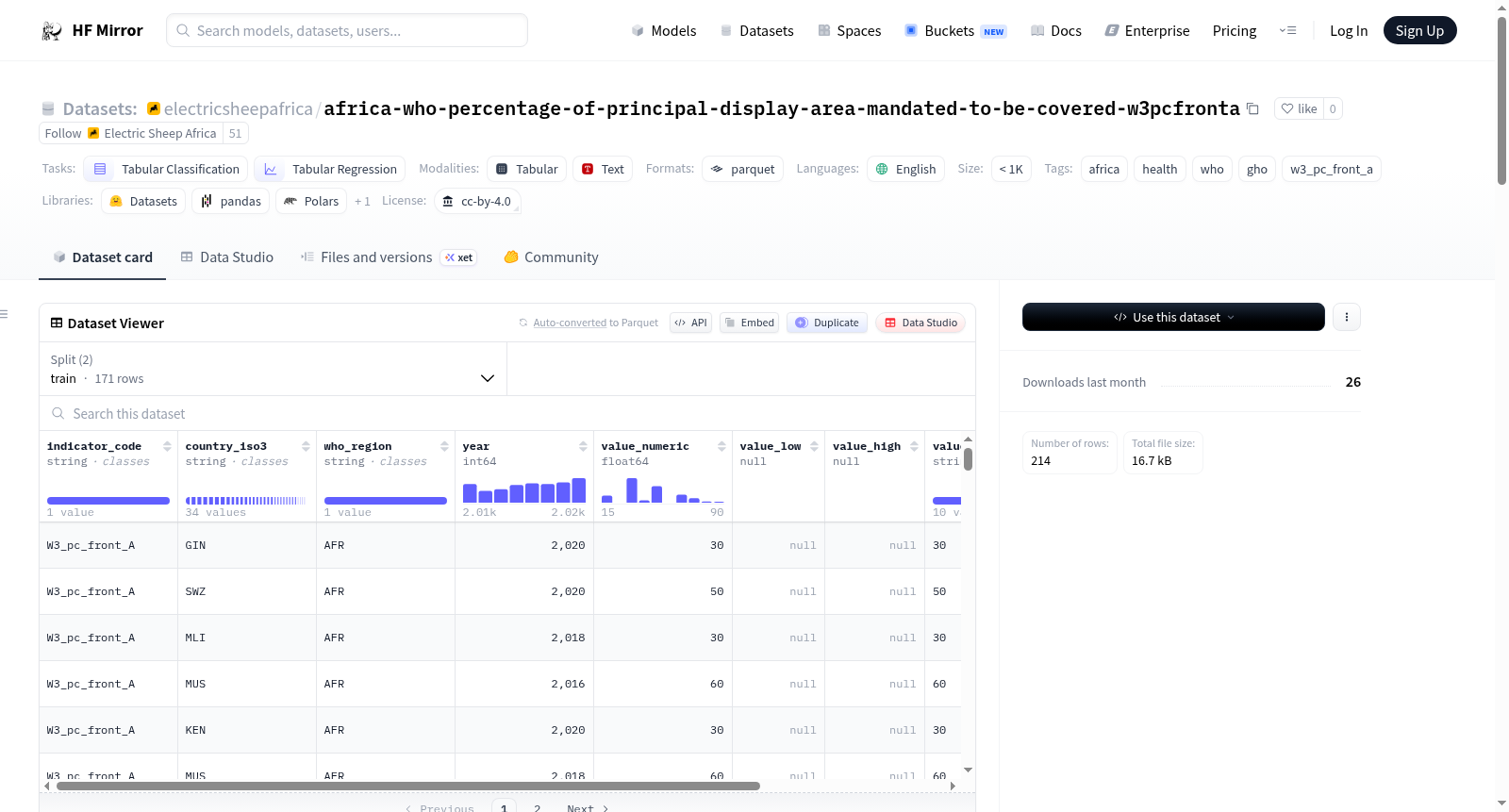Open the three-dot options menu beside Use this dataset
The width and height of the screenshot is (1509, 812).
pyautogui.click(x=1347, y=317)
